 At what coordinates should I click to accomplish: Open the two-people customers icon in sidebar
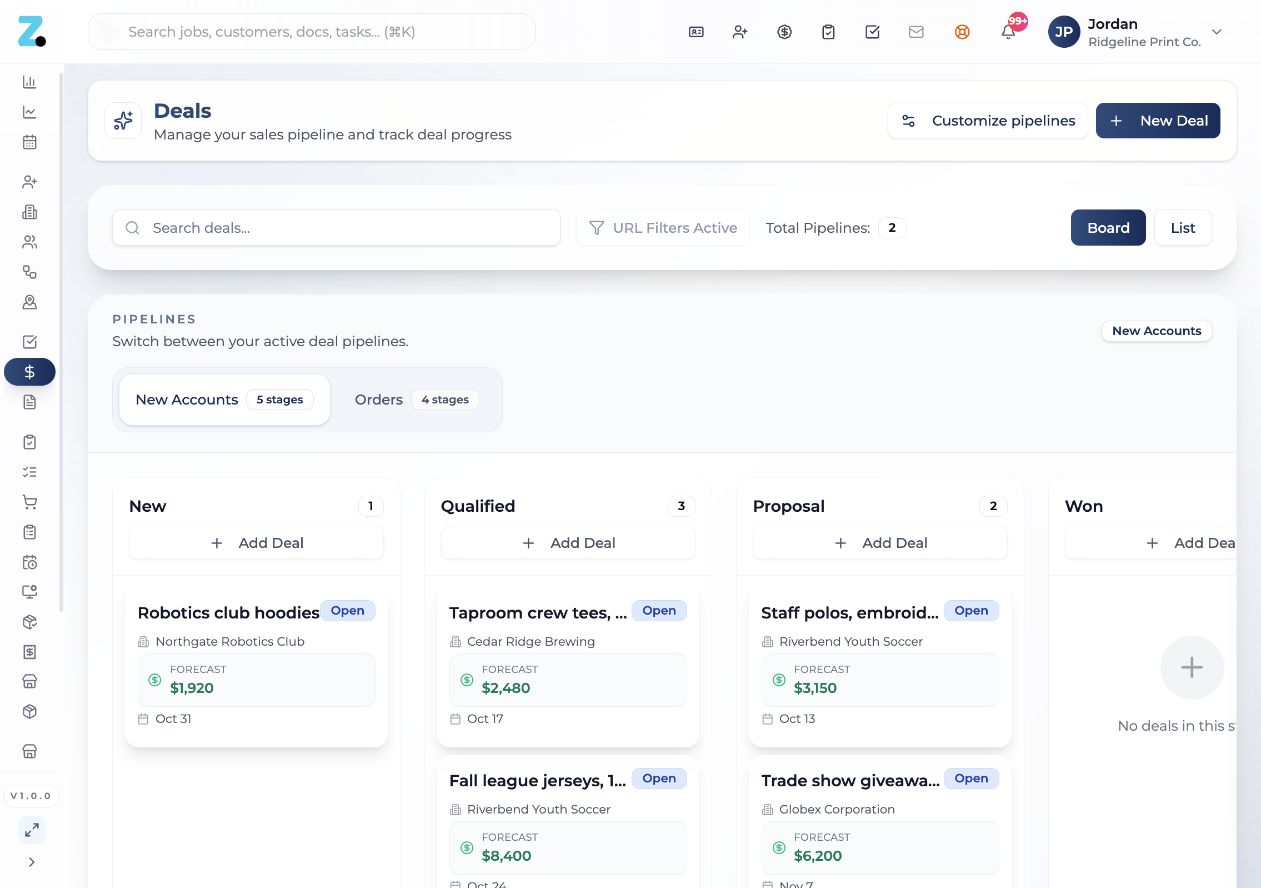(x=30, y=242)
